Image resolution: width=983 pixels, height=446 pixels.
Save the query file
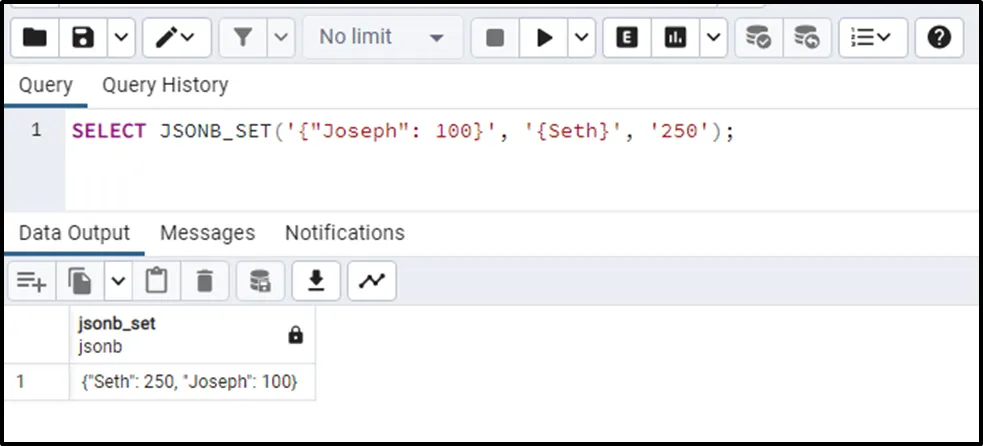pyautogui.click(x=83, y=38)
